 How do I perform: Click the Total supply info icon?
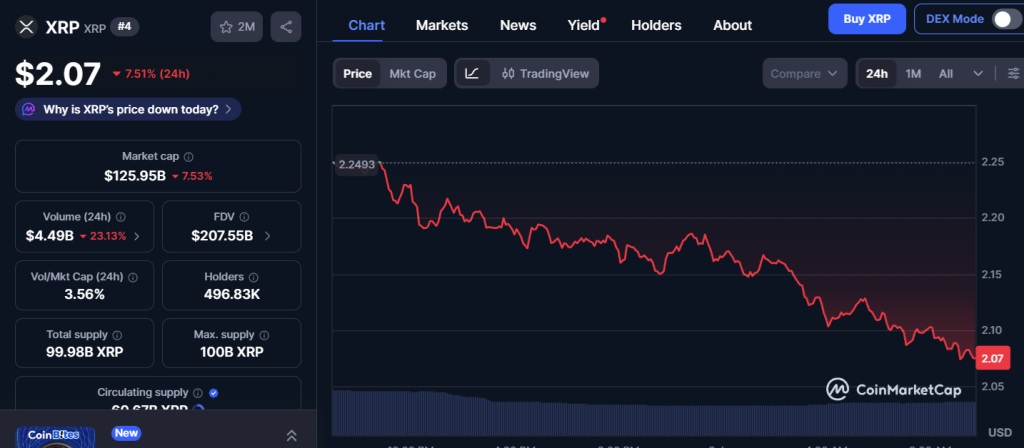click(117, 335)
